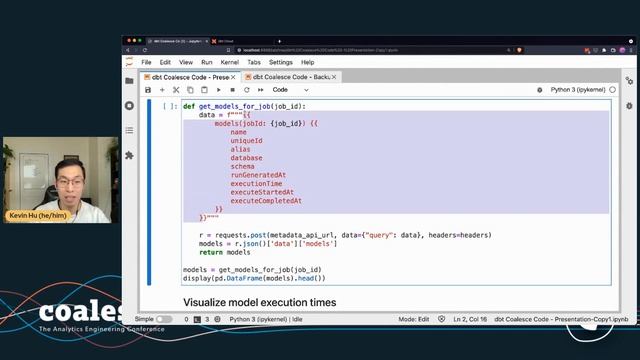Open the Property Inspector in right sidebar

point(629,81)
